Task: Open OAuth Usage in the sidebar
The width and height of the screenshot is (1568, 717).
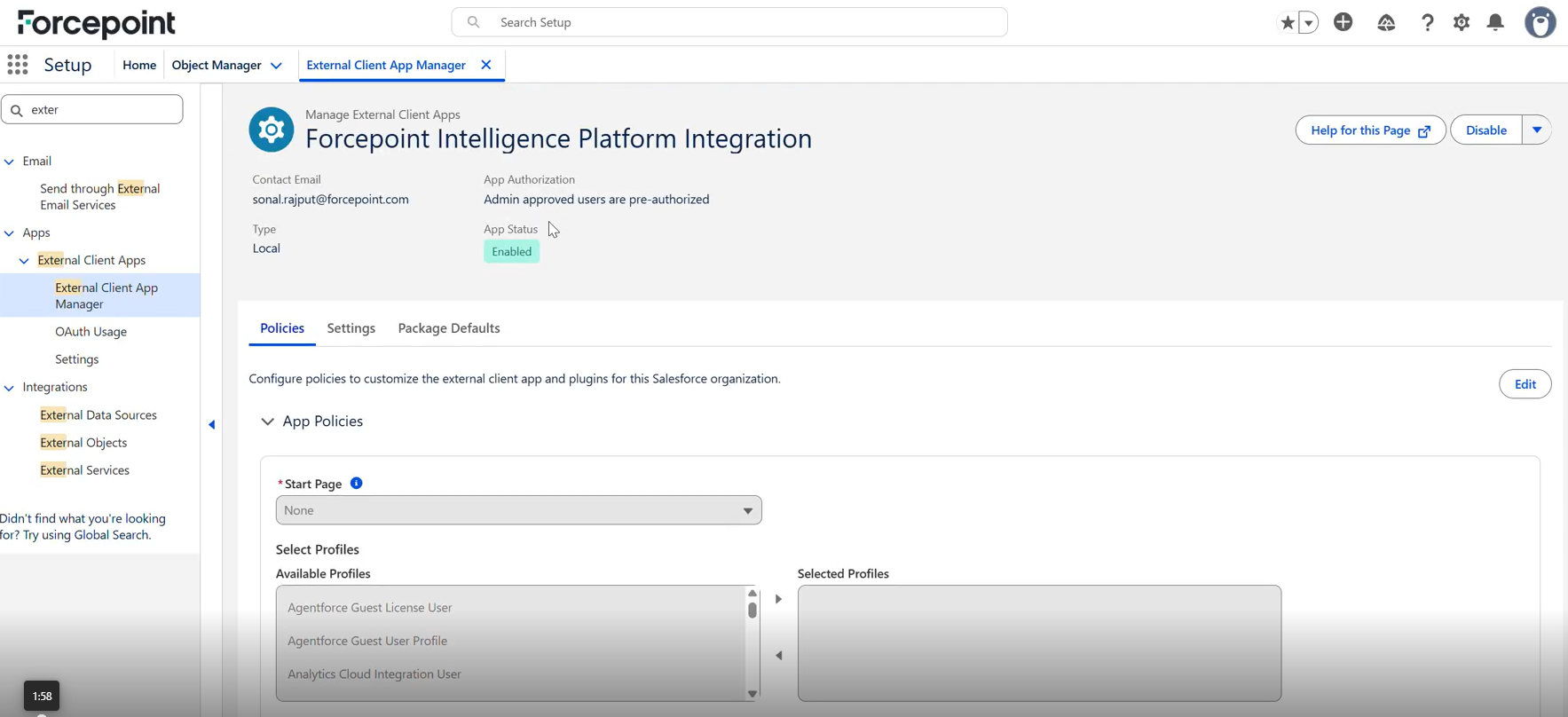Action: [x=91, y=332]
